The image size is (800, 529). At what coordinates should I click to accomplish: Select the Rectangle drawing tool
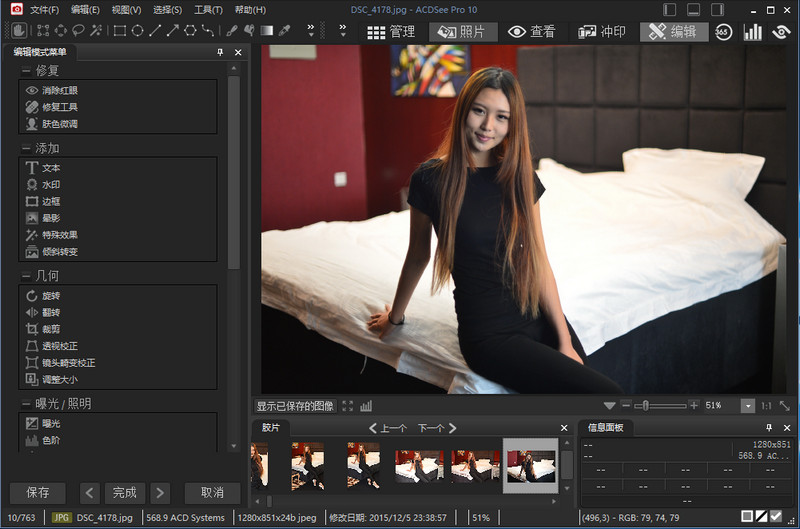tap(120, 31)
